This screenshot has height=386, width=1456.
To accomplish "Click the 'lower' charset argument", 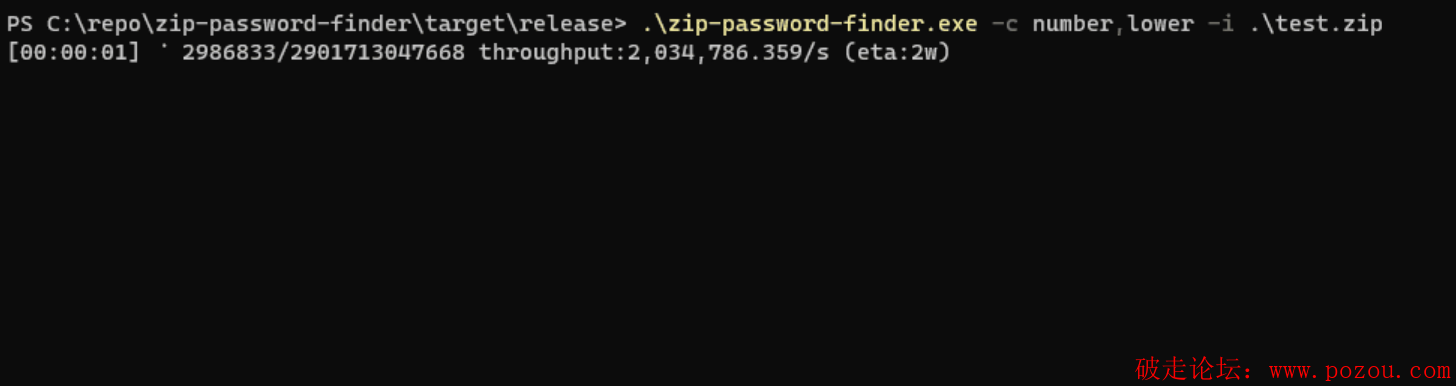I will tap(1160, 24).
